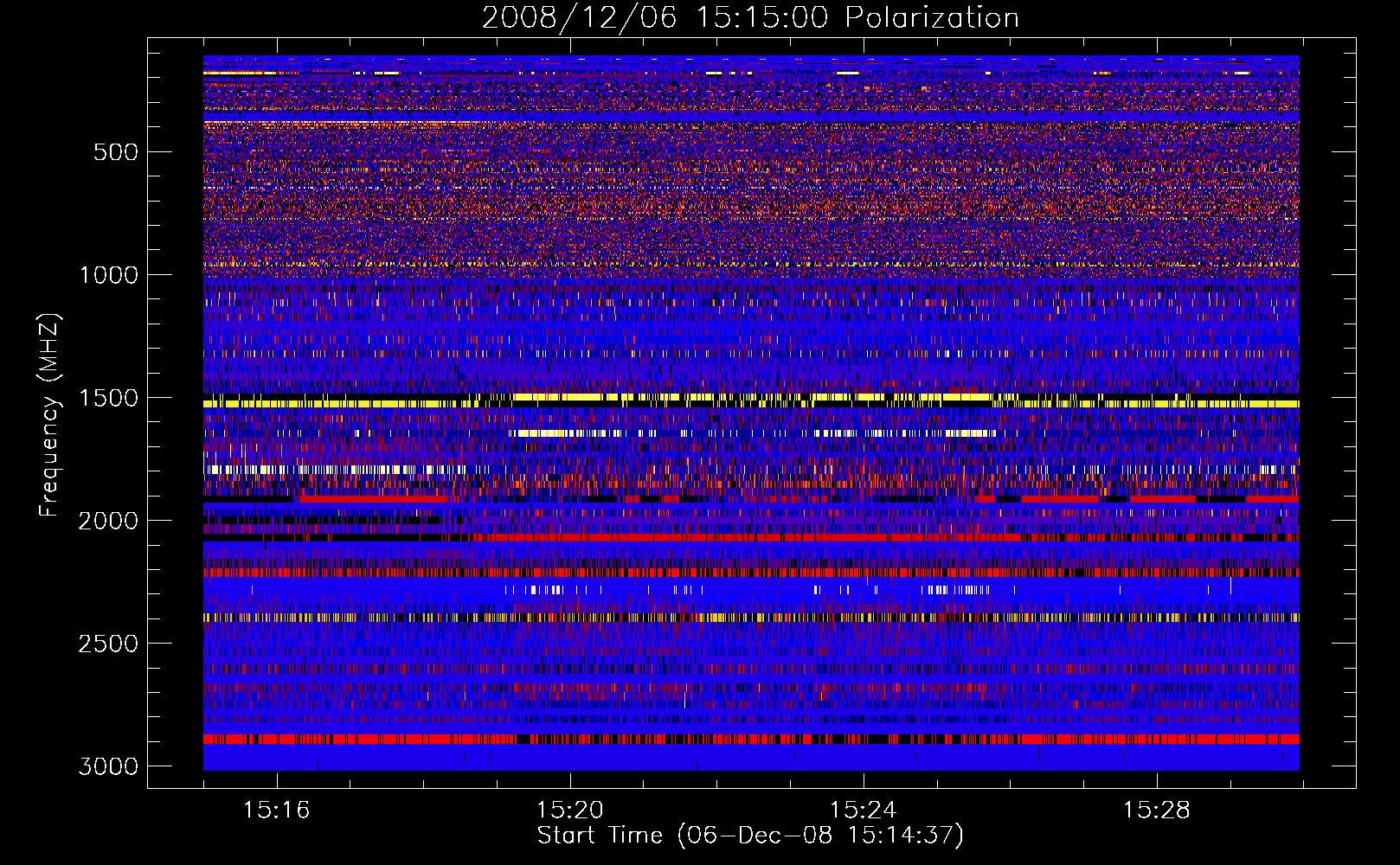Click the 3000 frequency tick label

pos(108,766)
